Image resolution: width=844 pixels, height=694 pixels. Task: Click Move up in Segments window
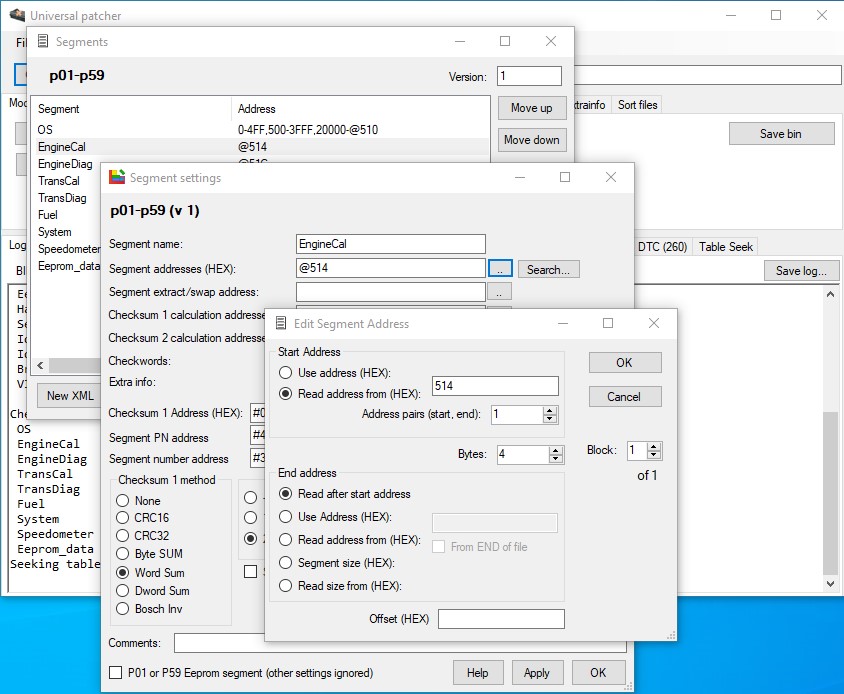click(532, 108)
